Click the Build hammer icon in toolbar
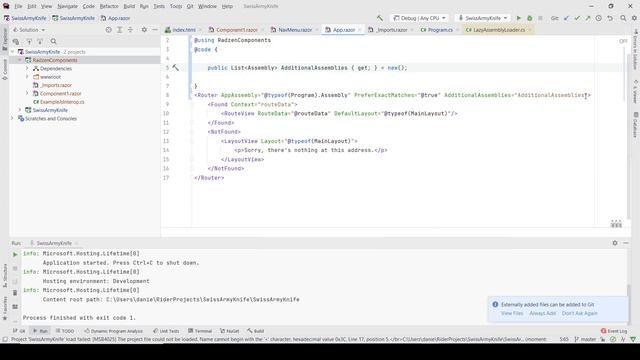640x360 pixels. tap(380, 18)
